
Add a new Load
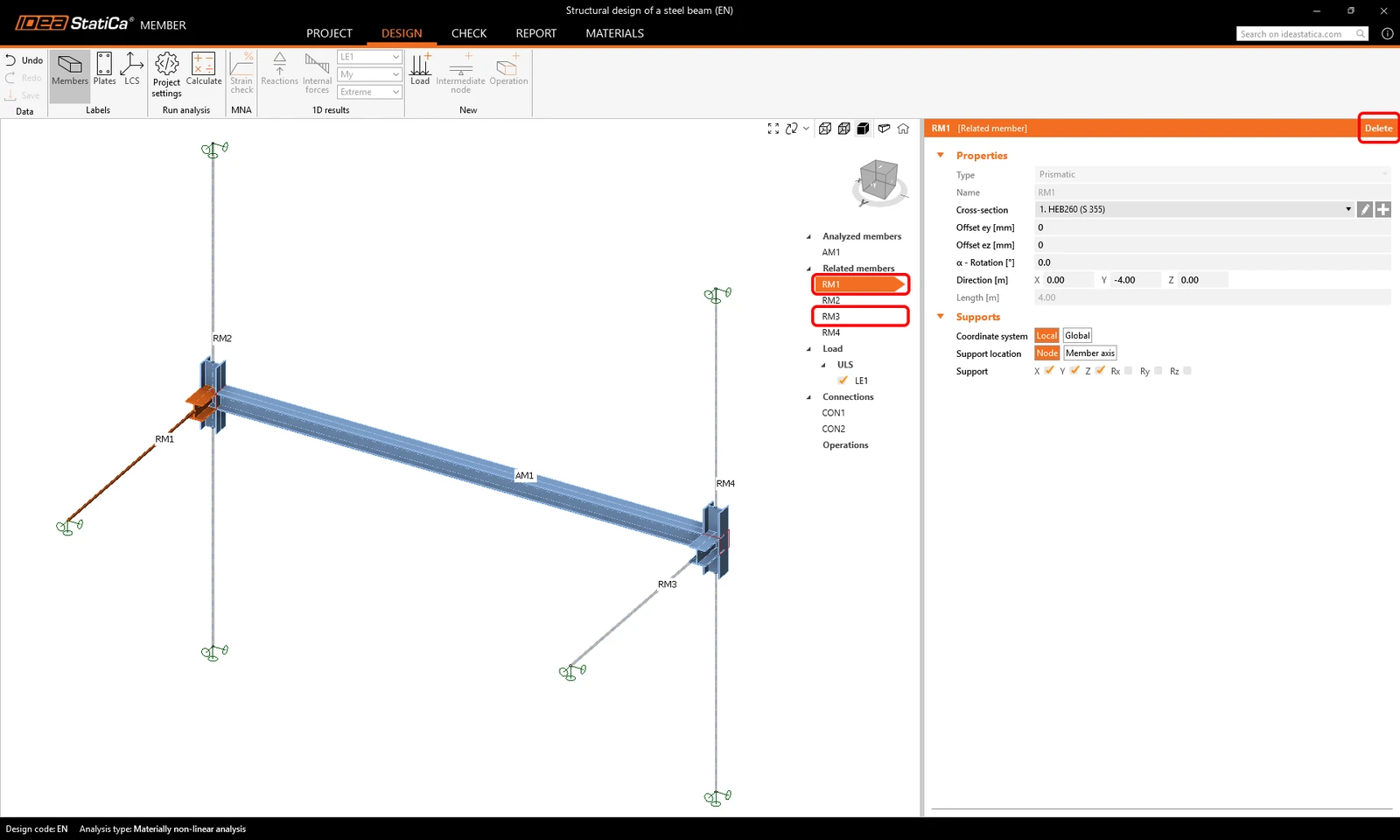click(420, 69)
